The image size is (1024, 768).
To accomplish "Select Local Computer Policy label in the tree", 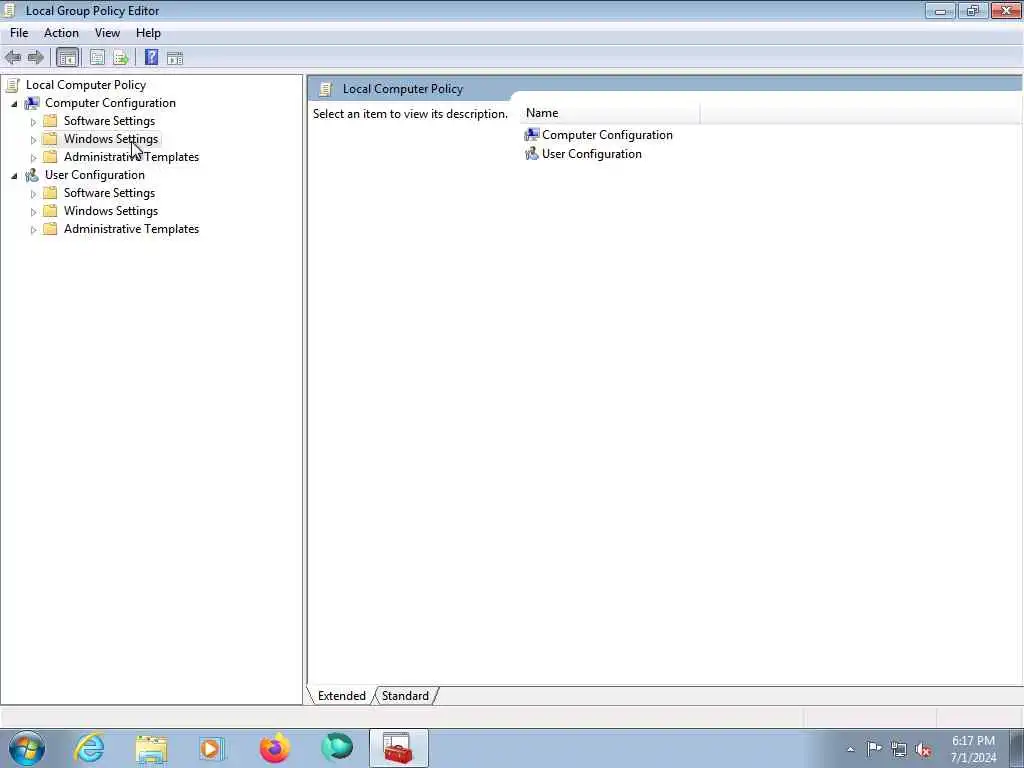I will (x=86, y=85).
